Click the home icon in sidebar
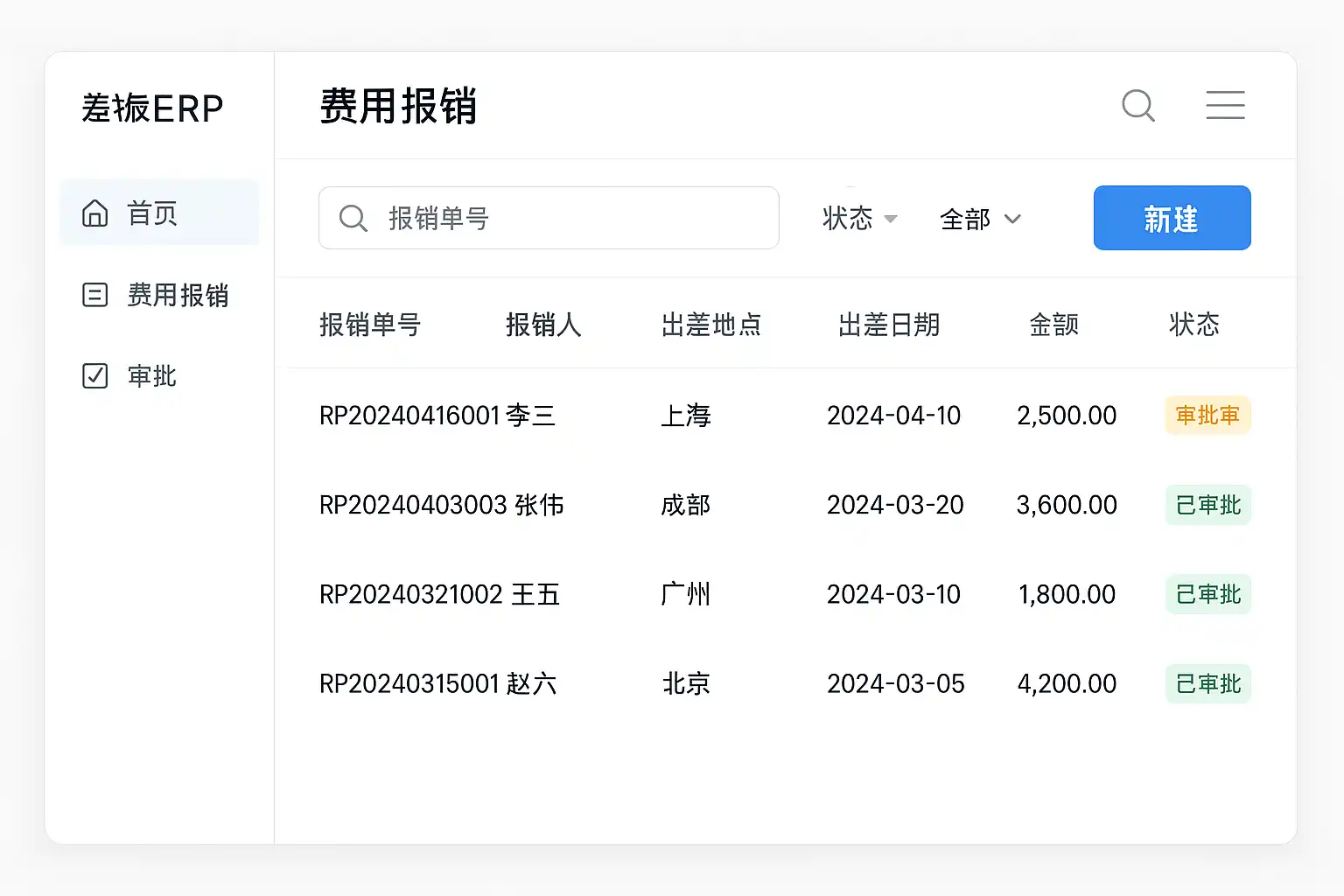 [94, 213]
